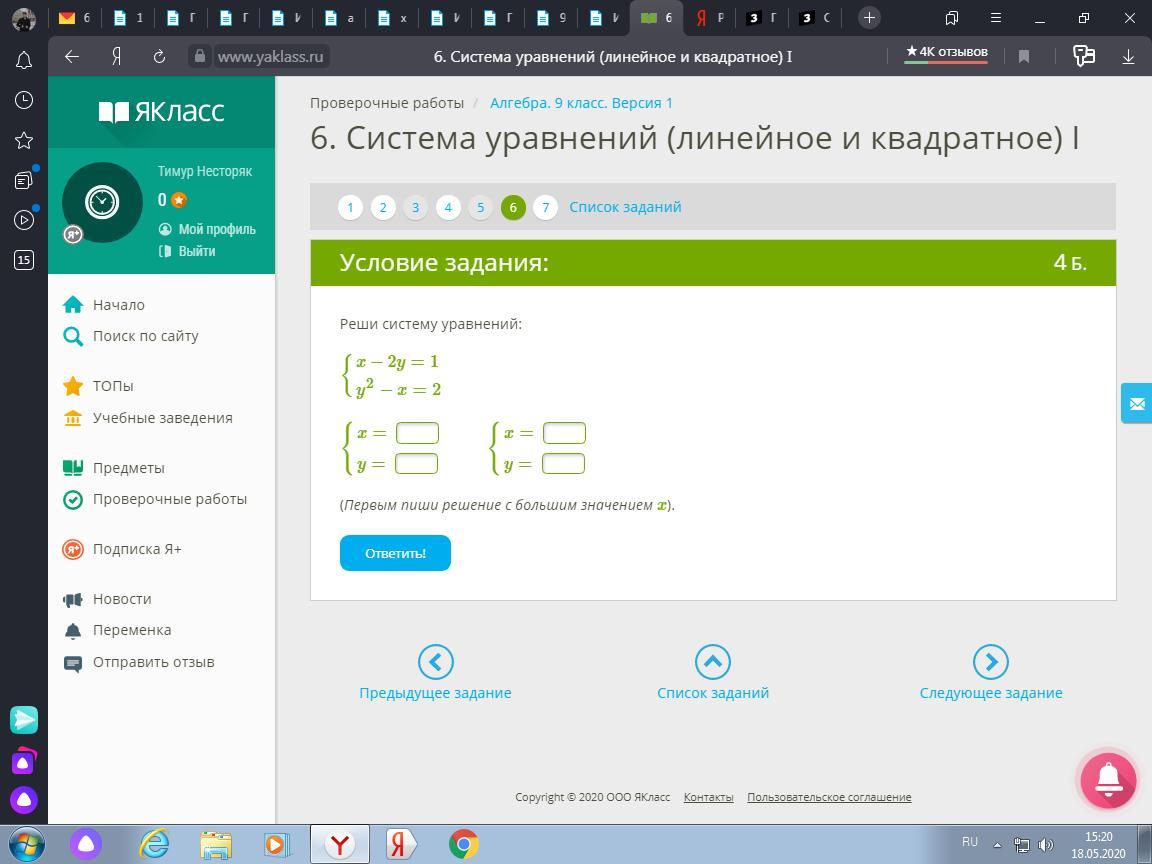Open Chrome from the Windows taskbar
The width and height of the screenshot is (1152, 864).
(x=463, y=845)
